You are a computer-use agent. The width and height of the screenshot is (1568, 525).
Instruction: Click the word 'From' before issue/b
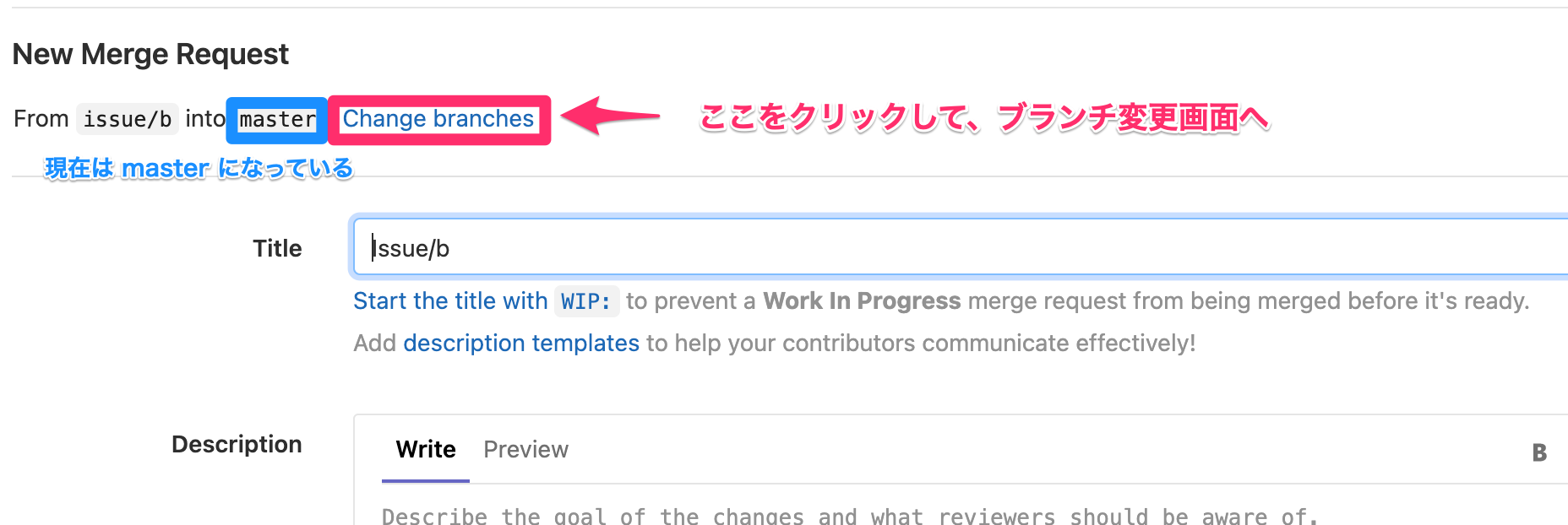(41, 119)
